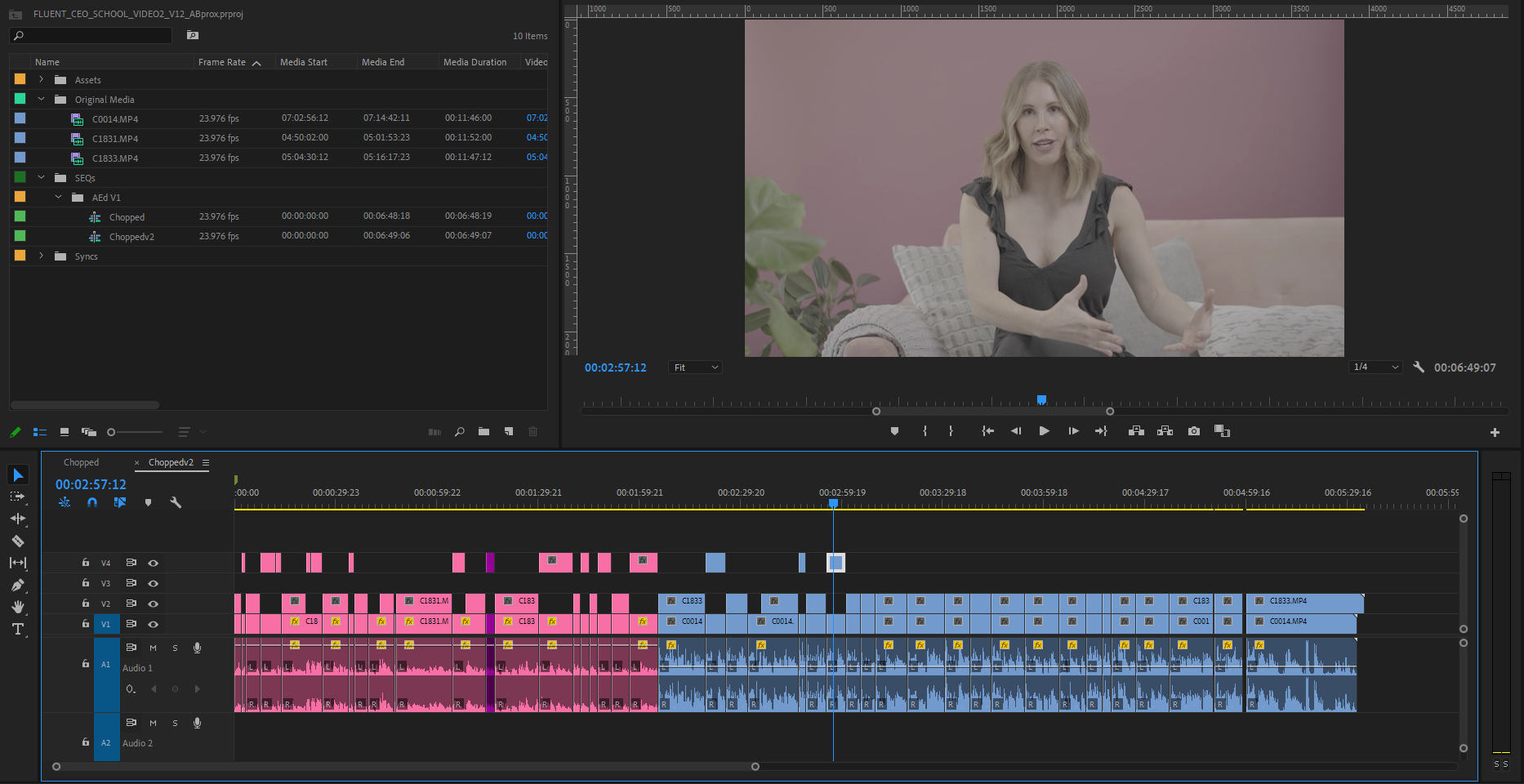Image resolution: width=1524 pixels, height=784 pixels.
Task: Open program monitor settings wrench
Action: point(1419,367)
